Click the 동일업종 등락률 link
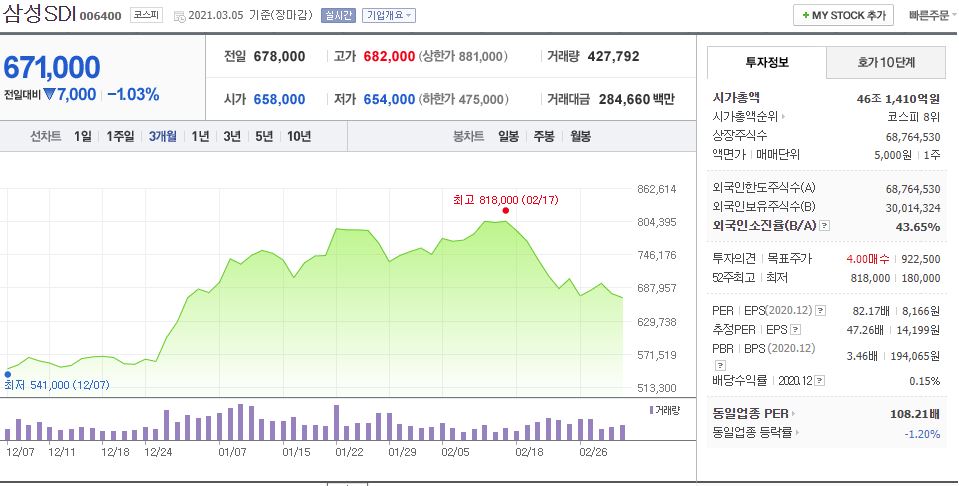Viewport: 959px width, 486px height. coord(752,433)
